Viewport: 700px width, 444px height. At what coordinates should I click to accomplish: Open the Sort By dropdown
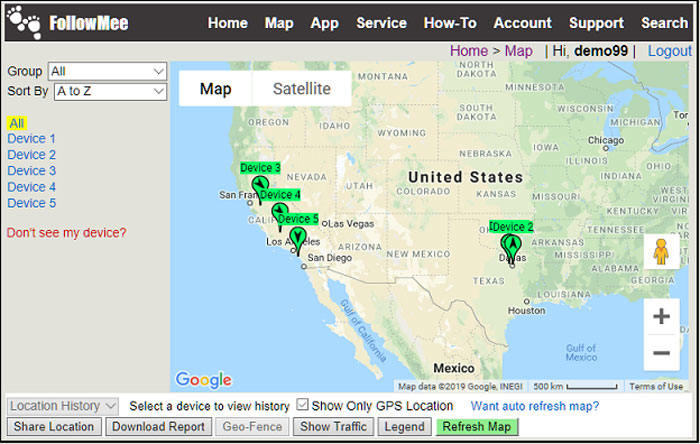click(110, 91)
